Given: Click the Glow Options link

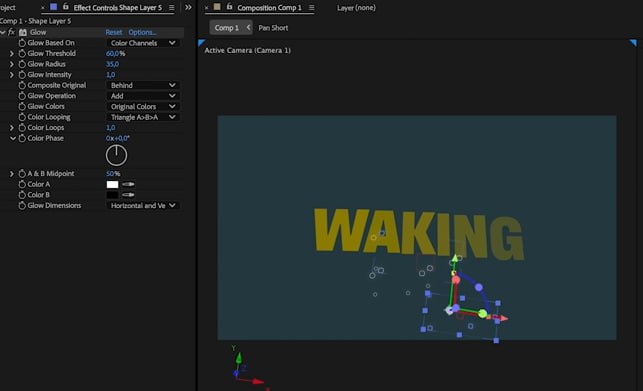Looking at the screenshot, I should click(142, 32).
